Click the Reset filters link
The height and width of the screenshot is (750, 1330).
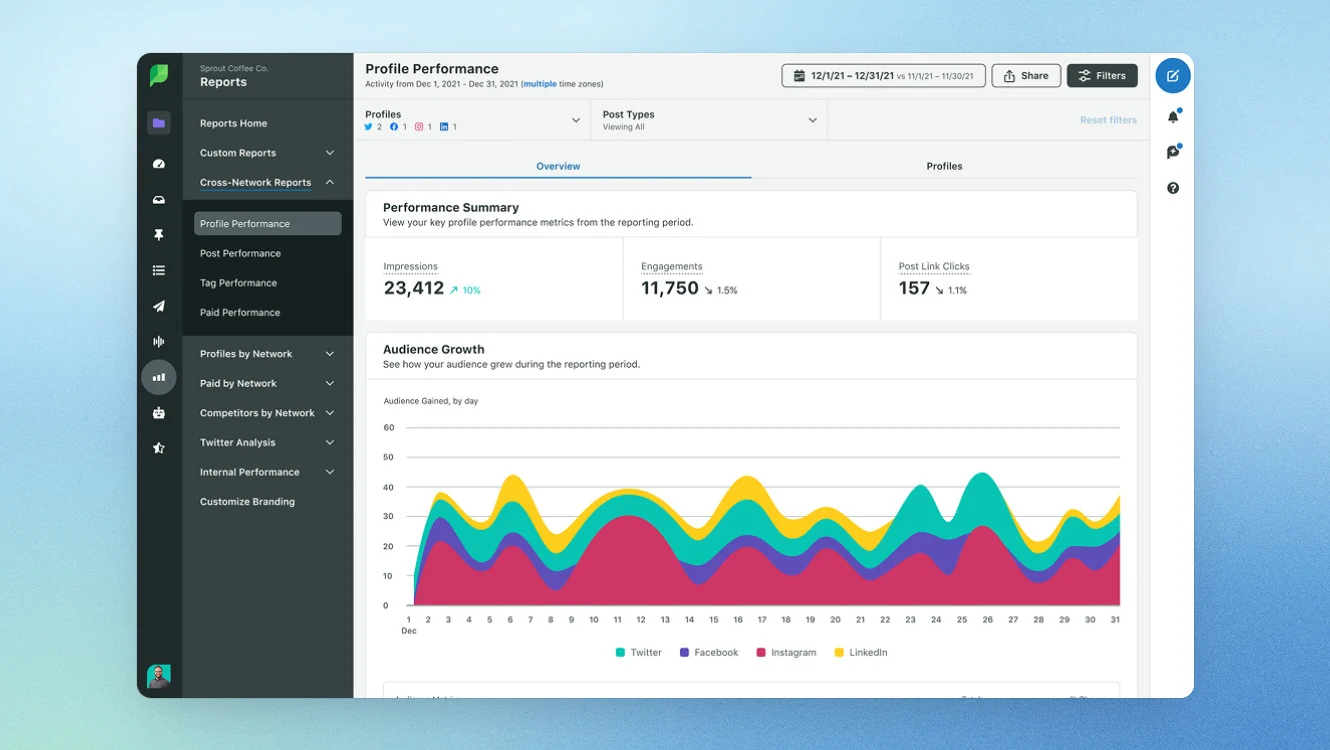click(1108, 120)
